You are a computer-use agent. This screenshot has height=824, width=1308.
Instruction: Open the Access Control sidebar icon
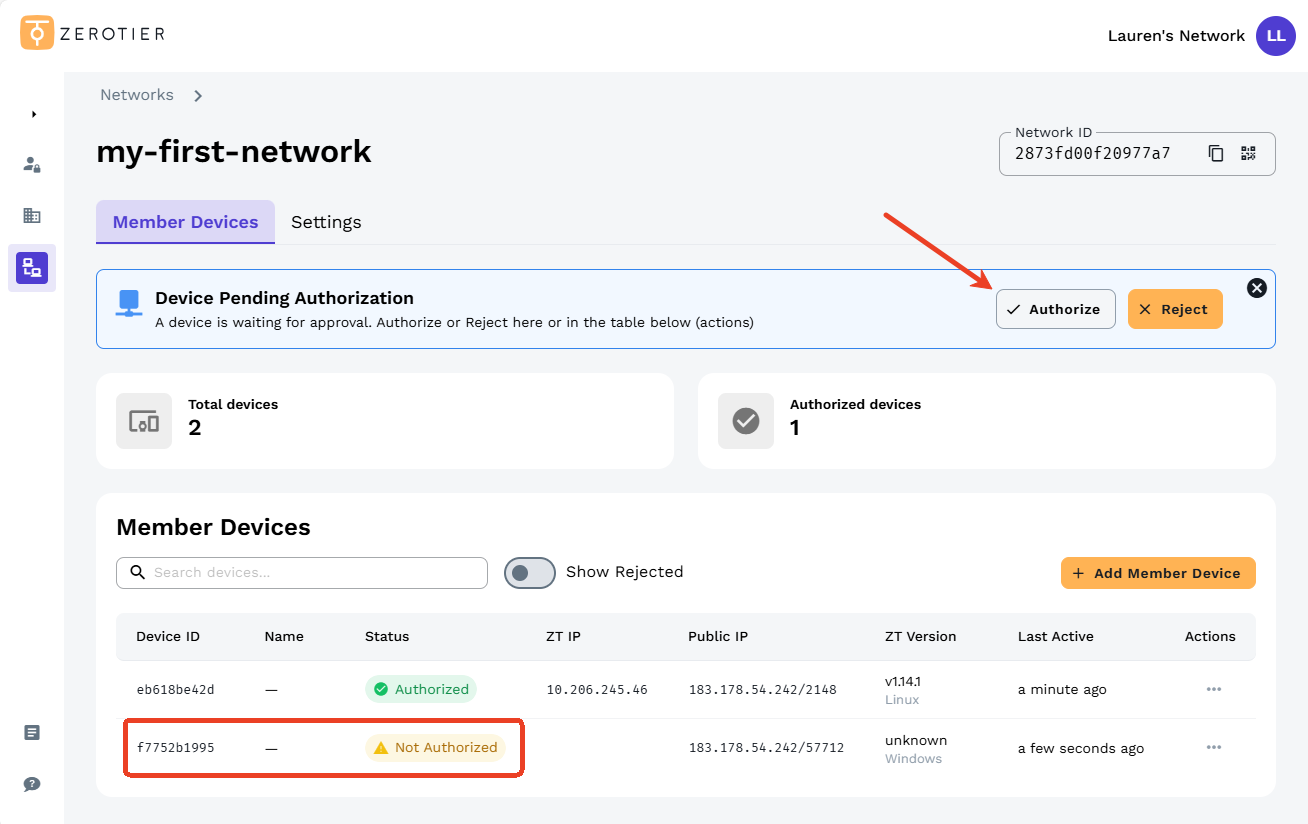click(x=32, y=164)
